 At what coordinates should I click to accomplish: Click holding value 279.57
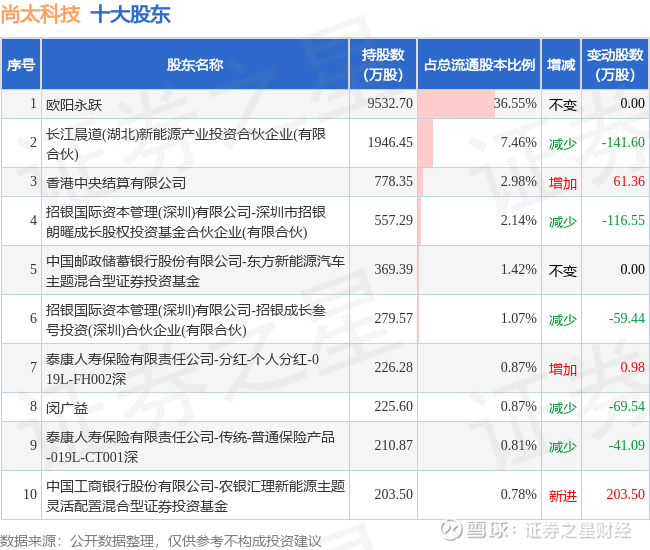point(393,318)
